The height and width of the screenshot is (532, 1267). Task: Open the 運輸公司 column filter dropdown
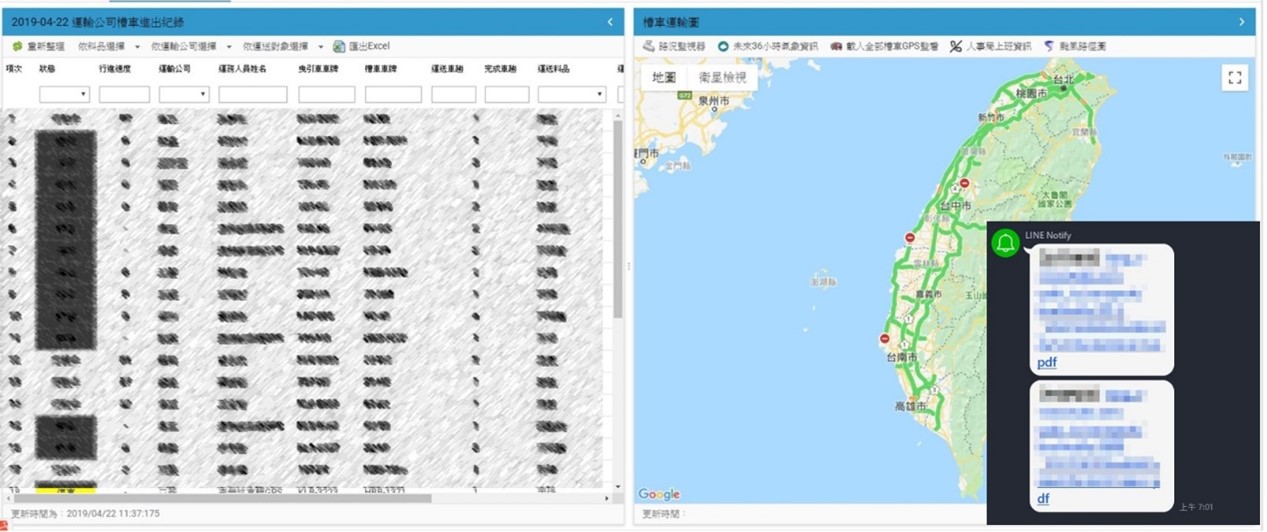click(x=184, y=95)
